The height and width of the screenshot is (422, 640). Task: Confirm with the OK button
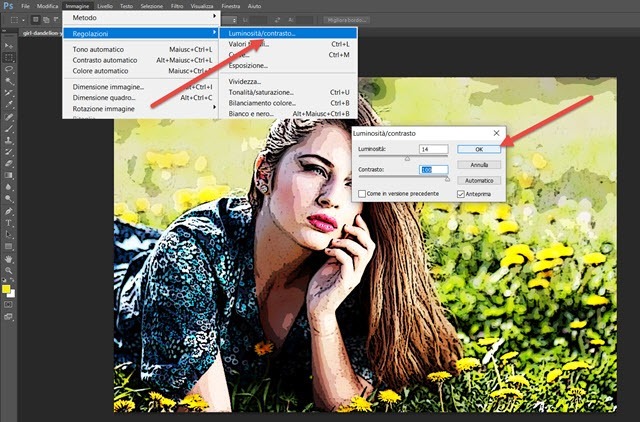[479, 149]
